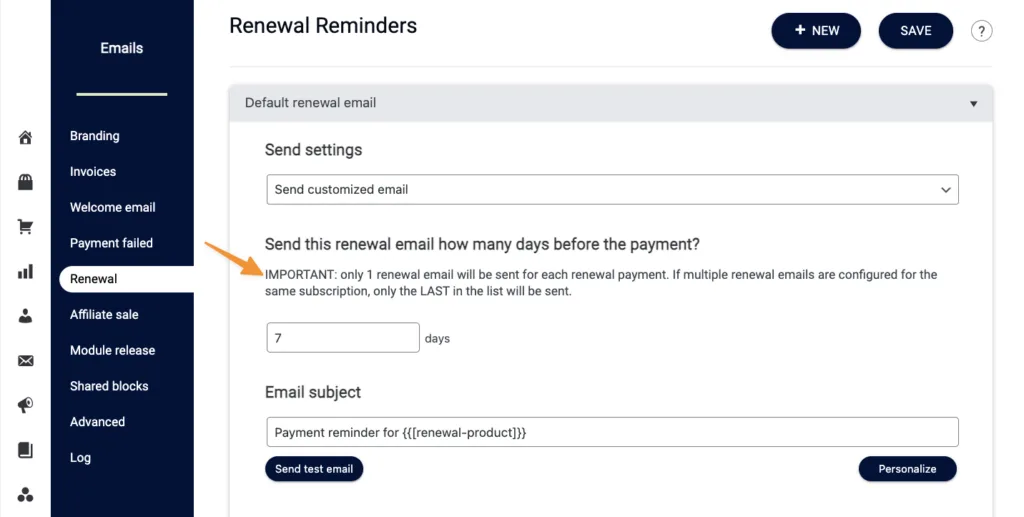Viewport: 1024px width, 517px height.
Task: Open the shopping cart icon
Action: (x=25, y=227)
